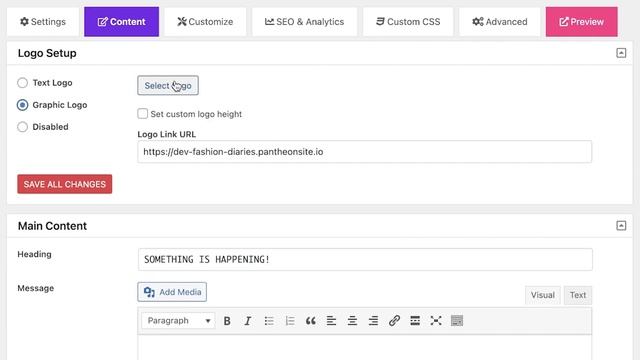Click the Select Logo button
The image size is (640, 360).
coord(168,85)
